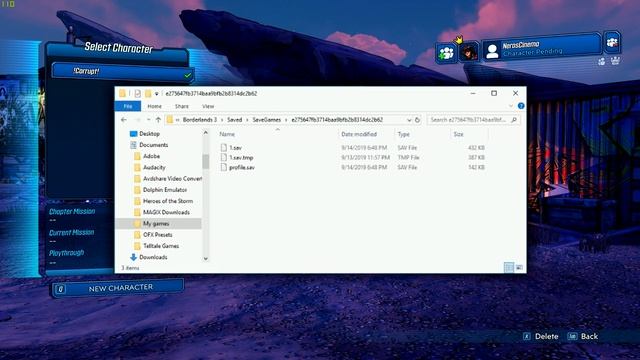
Task: Click the Delete prompt in game
Action: [x=541, y=336]
